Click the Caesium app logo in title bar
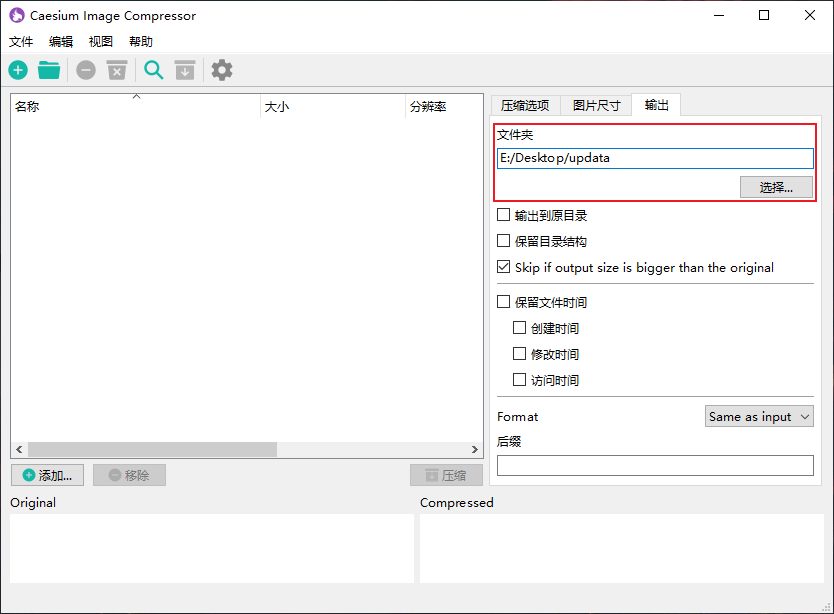This screenshot has width=834, height=614. 17,15
